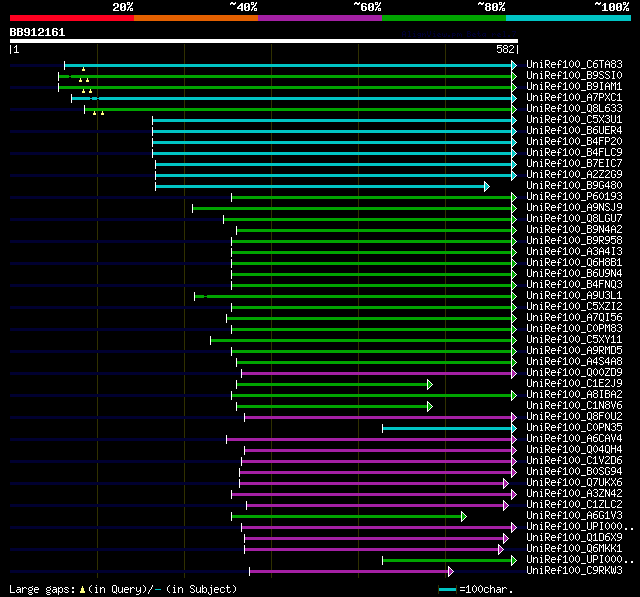Open UniRef100_A8IBA2 from the hit list

click(574, 395)
